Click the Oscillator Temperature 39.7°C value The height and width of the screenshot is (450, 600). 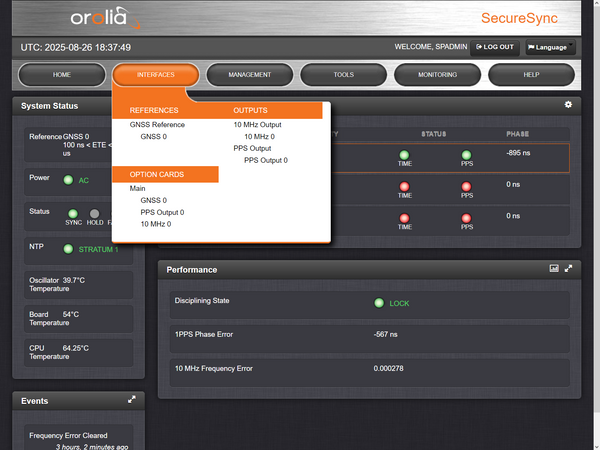point(74,280)
